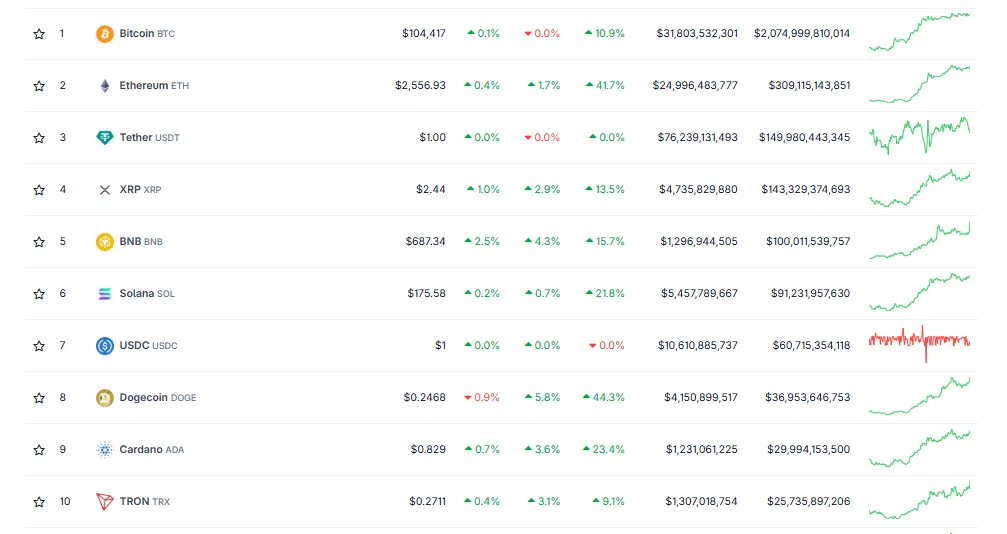Open the Ethereum ETH coin page
The width and height of the screenshot is (1007, 534).
coord(154,85)
